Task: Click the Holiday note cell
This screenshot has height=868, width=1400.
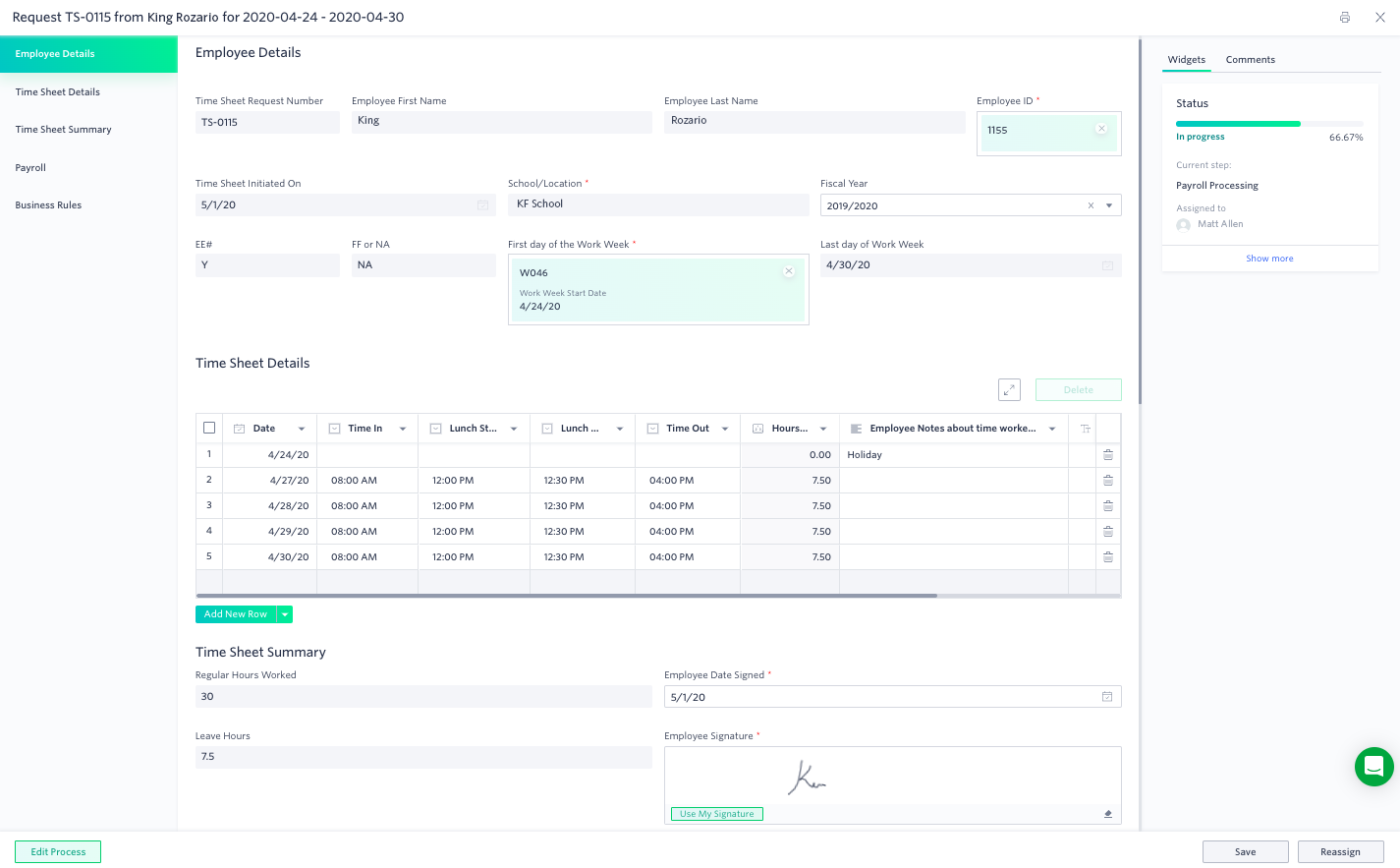Action: [x=953, y=455]
